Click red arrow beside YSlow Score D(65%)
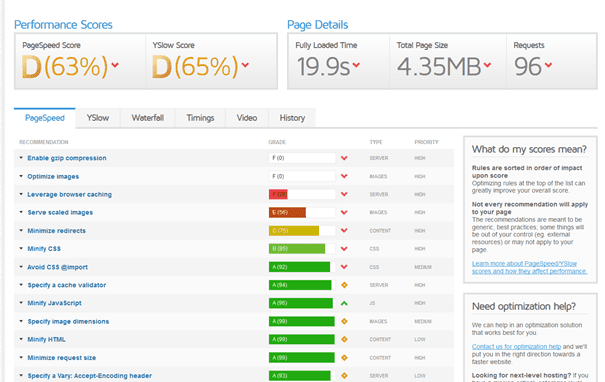Image resolution: width=605 pixels, height=382 pixels. click(x=245, y=65)
